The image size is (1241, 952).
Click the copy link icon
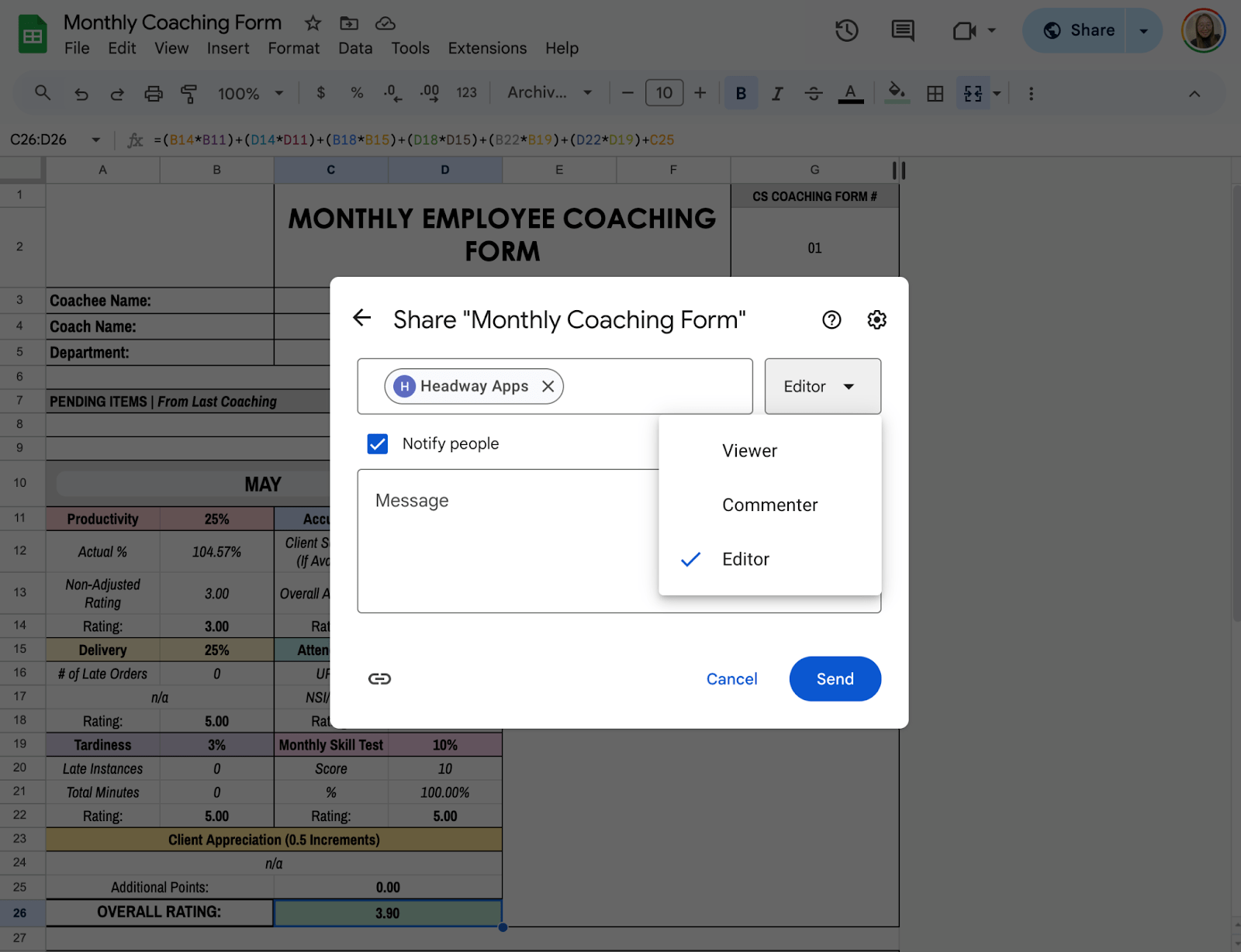pyautogui.click(x=379, y=679)
